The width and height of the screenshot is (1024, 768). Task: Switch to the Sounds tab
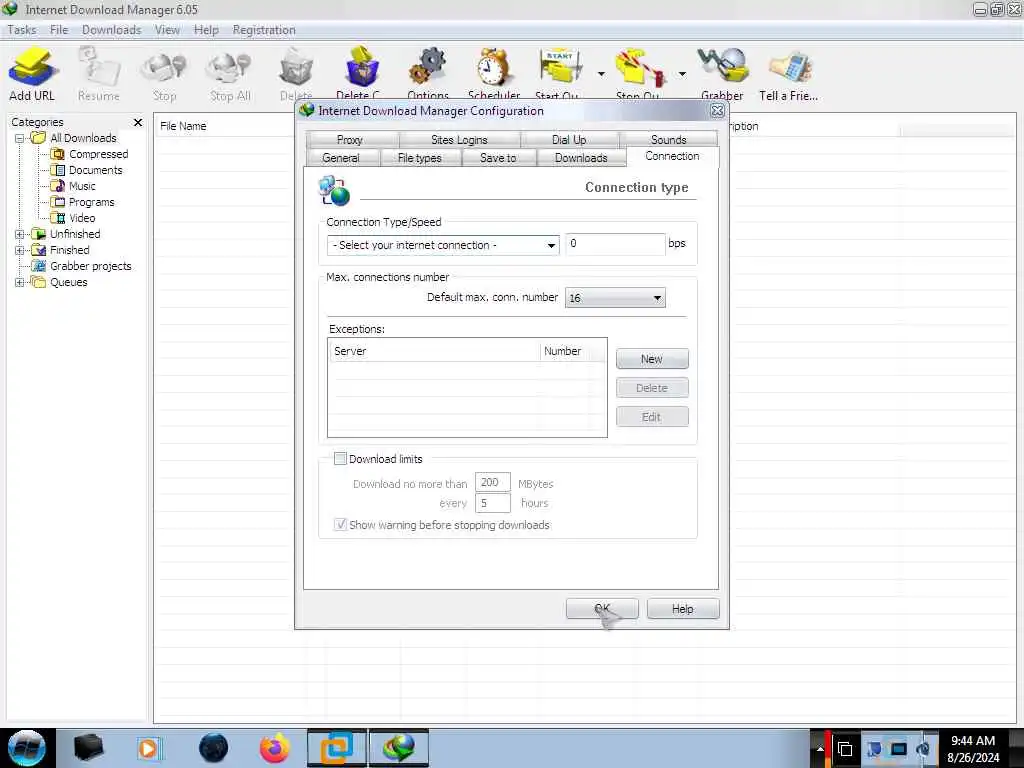(x=668, y=140)
